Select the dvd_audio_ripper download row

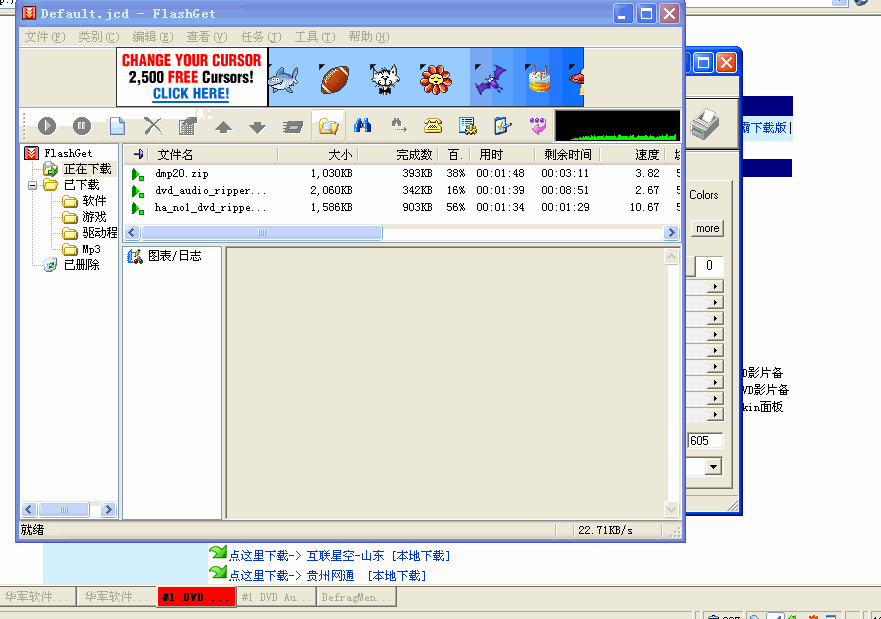tap(402, 191)
